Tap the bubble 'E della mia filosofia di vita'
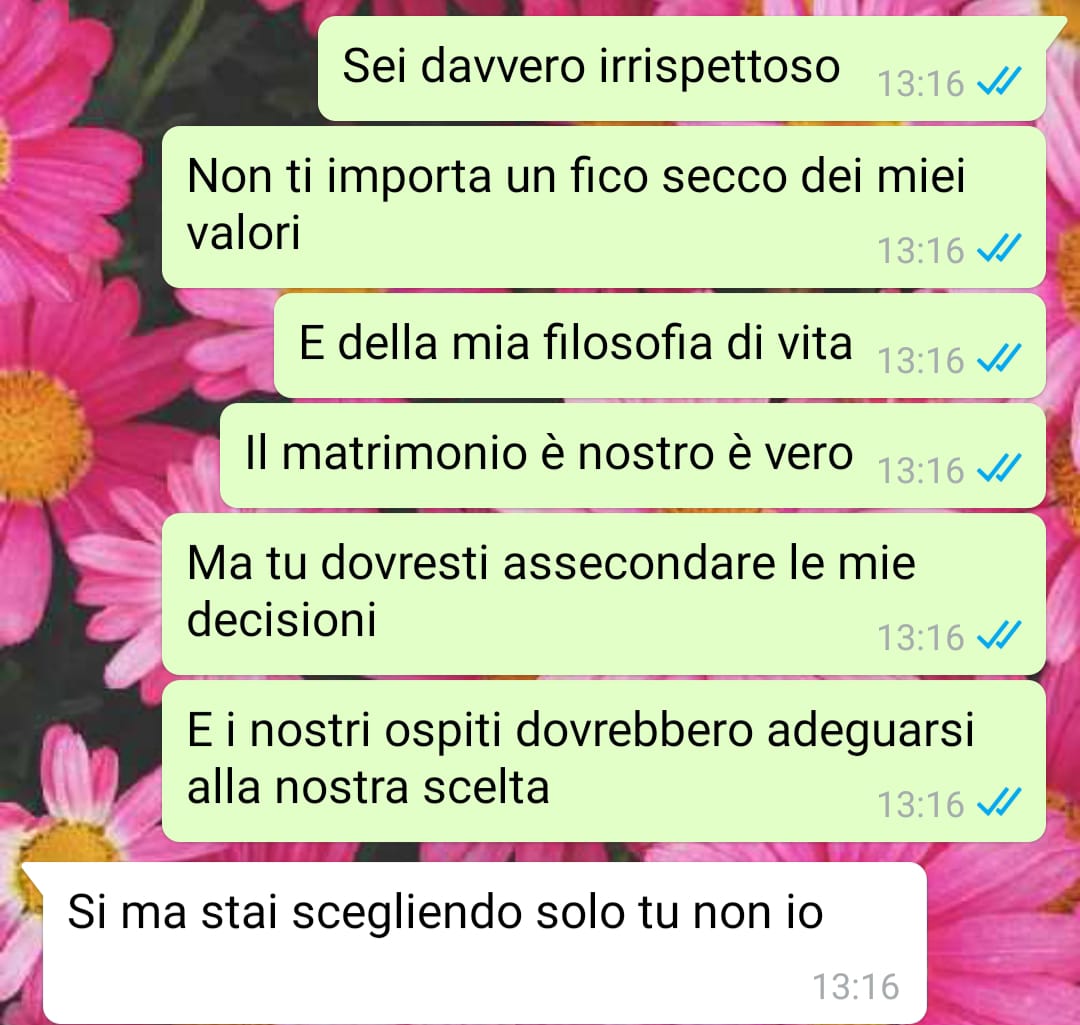 coord(660,346)
